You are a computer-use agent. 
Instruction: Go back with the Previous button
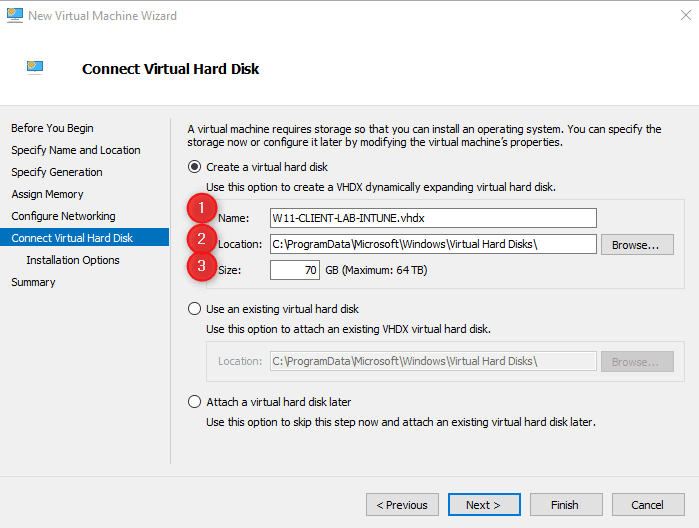tap(402, 505)
